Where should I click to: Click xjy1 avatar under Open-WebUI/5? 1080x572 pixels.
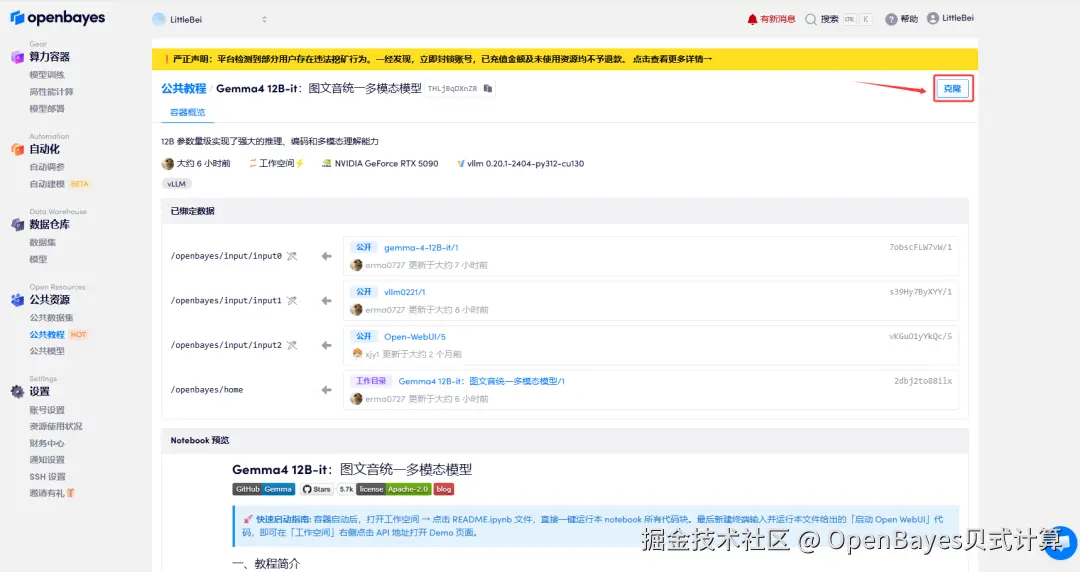[x=357, y=354]
